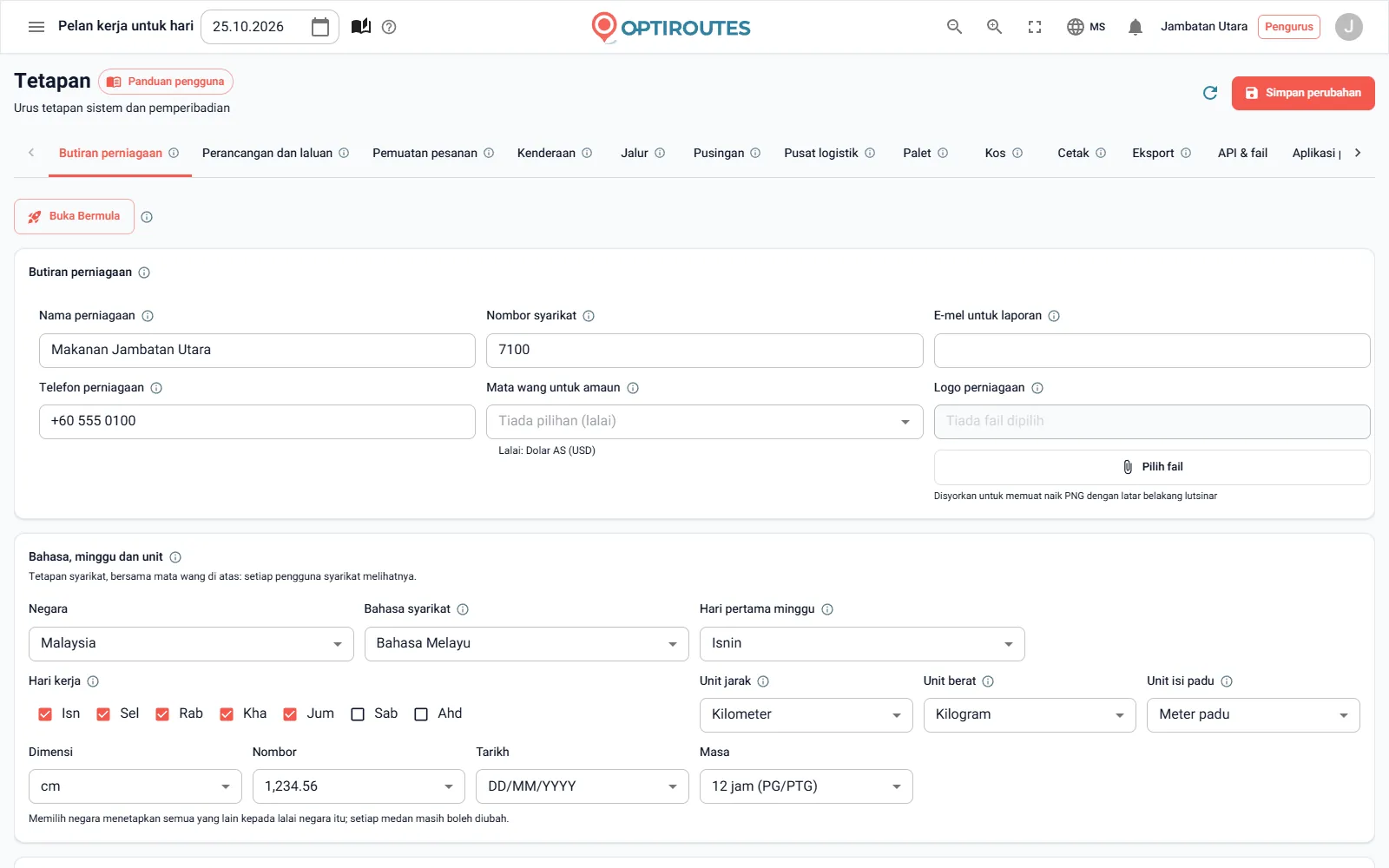Click the search magnifier icon

[954, 27]
